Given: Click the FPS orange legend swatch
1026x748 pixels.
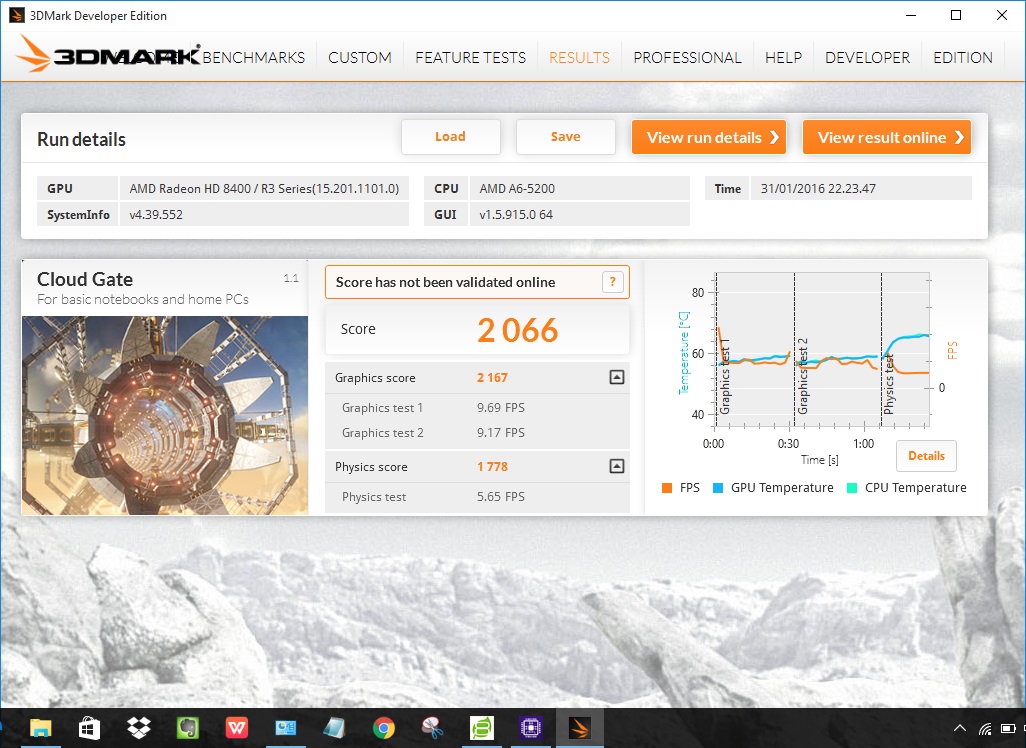Looking at the screenshot, I should click(x=667, y=488).
